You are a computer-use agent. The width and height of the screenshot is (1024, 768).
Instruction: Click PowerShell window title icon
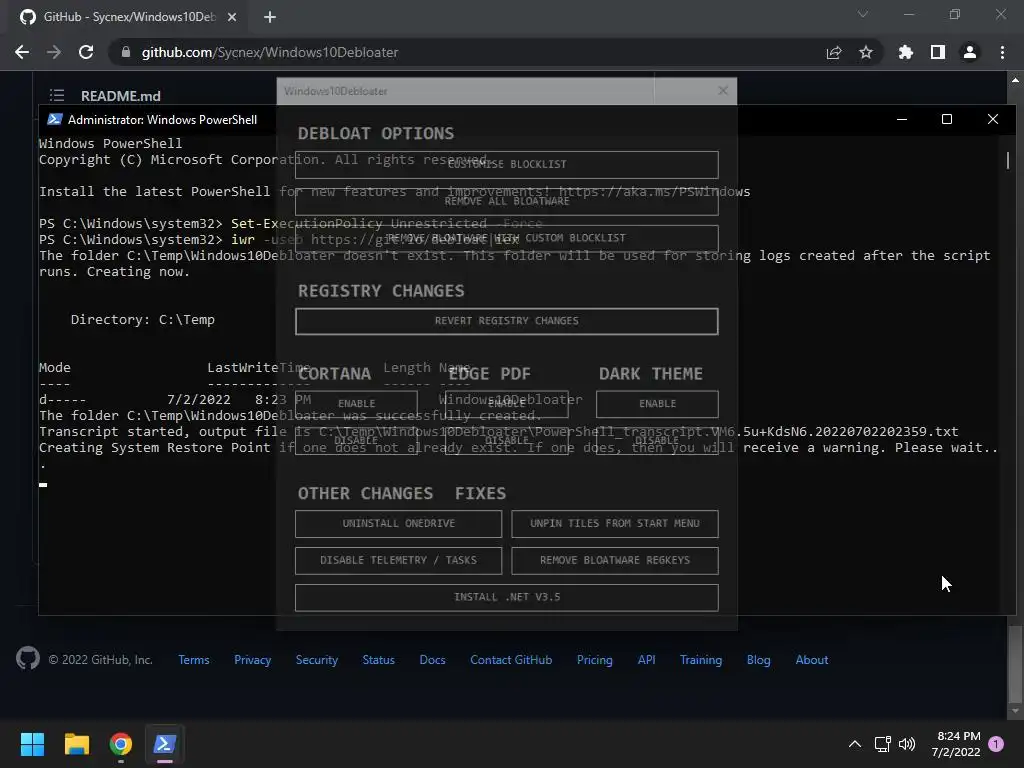pyautogui.click(x=55, y=120)
